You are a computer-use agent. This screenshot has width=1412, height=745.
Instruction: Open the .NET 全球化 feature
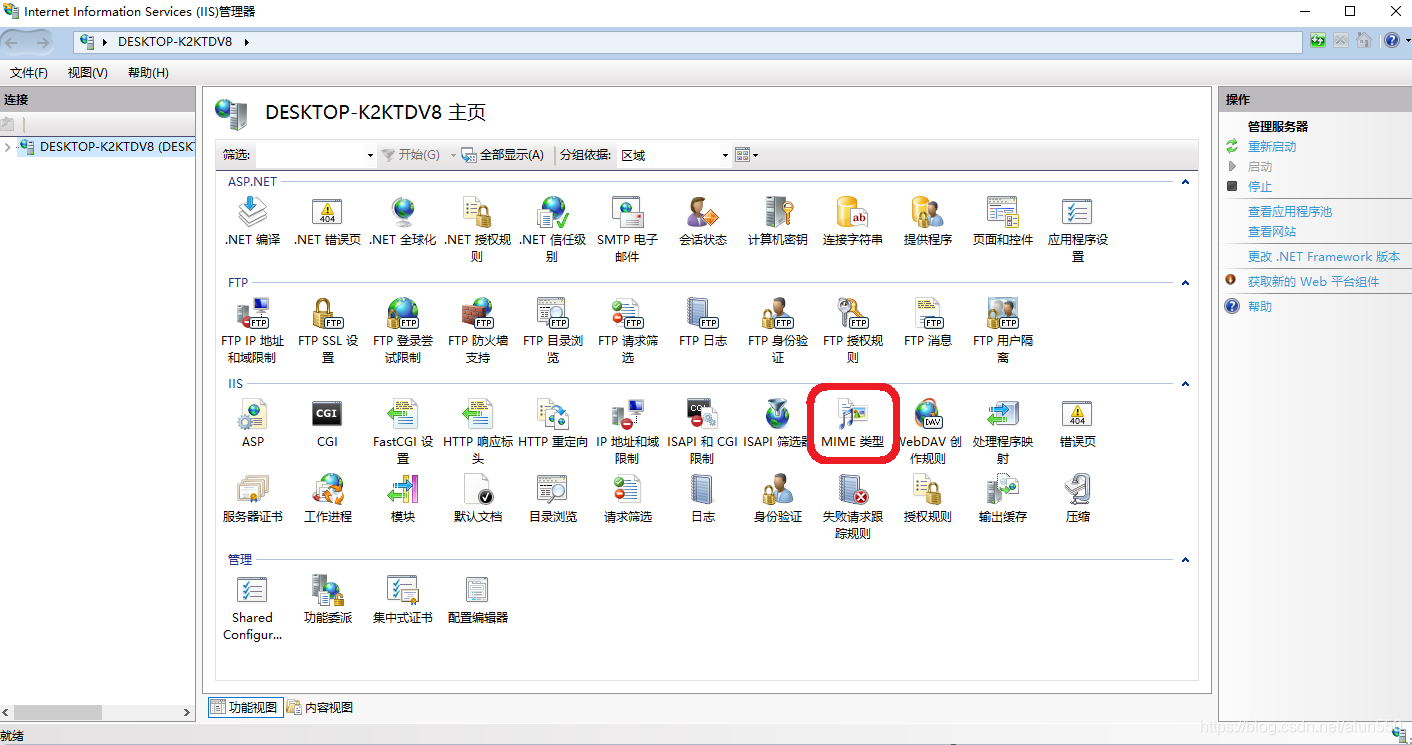403,222
